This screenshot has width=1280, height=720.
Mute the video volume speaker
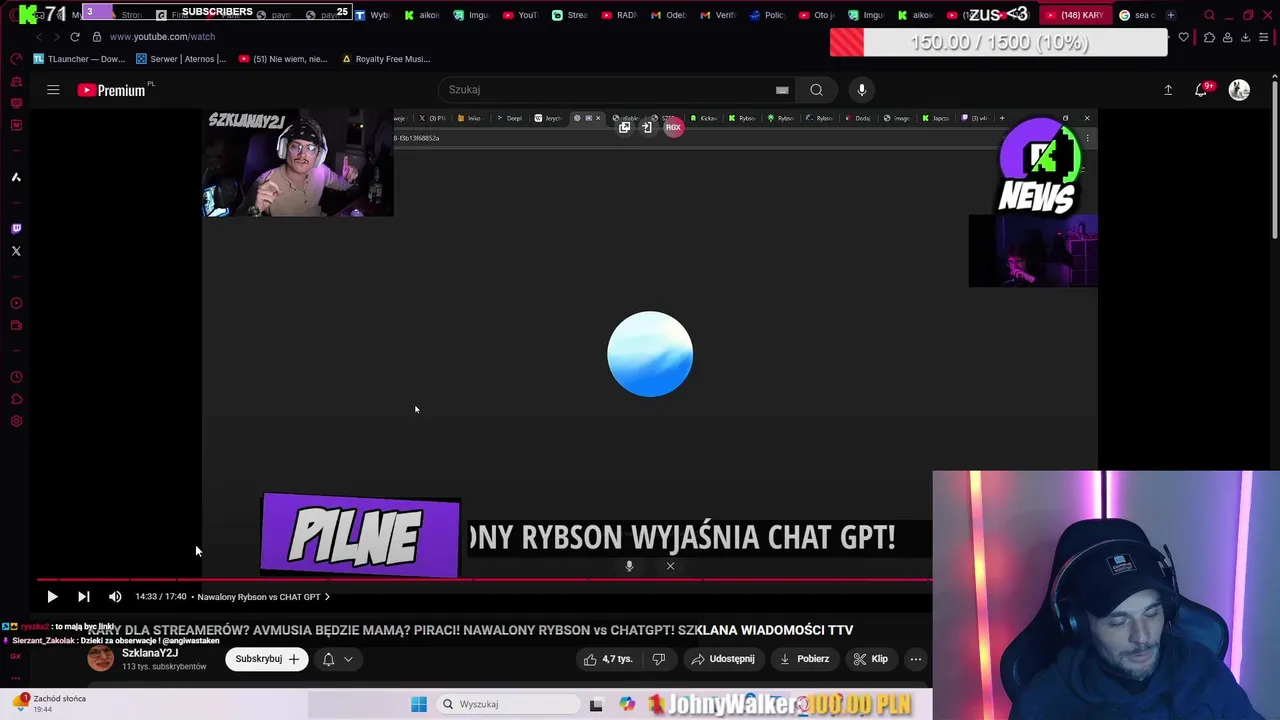pos(115,597)
